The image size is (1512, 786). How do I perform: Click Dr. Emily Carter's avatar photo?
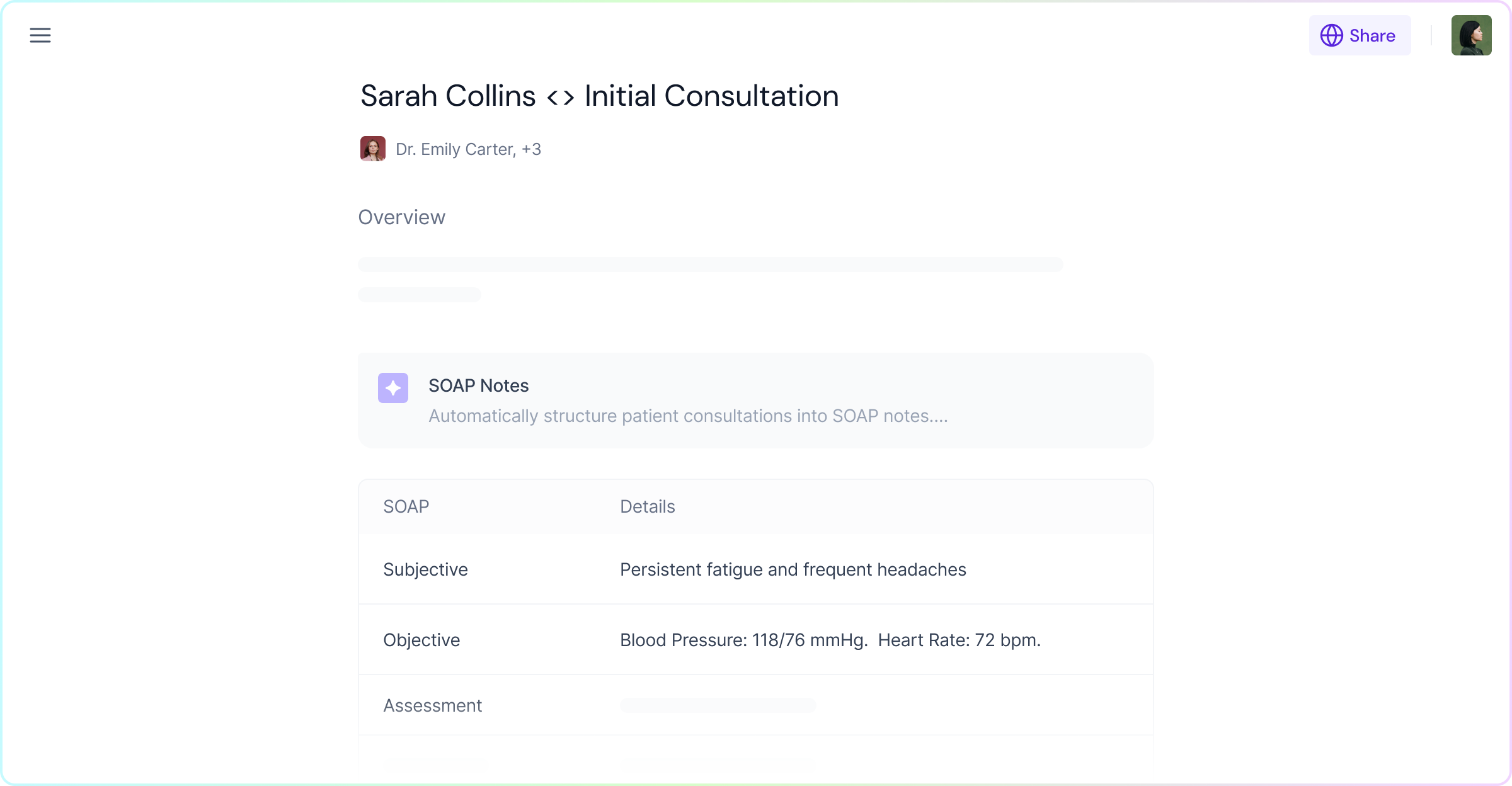tap(372, 149)
